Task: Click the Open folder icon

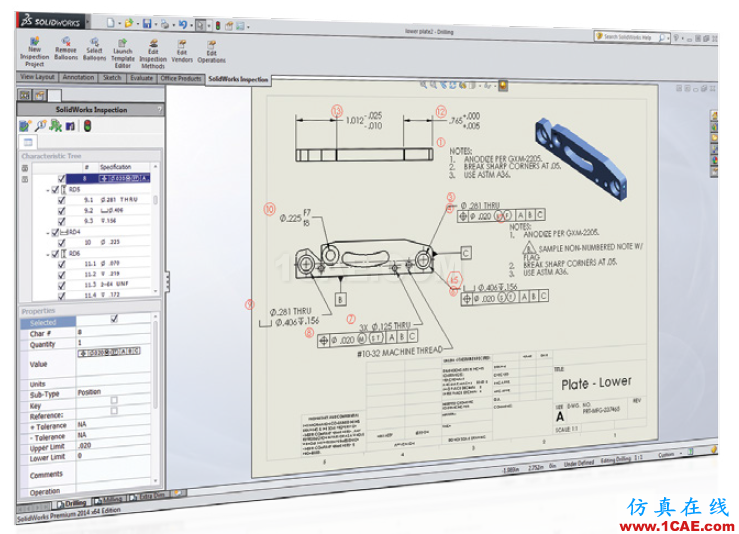Action: pos(128,23)
